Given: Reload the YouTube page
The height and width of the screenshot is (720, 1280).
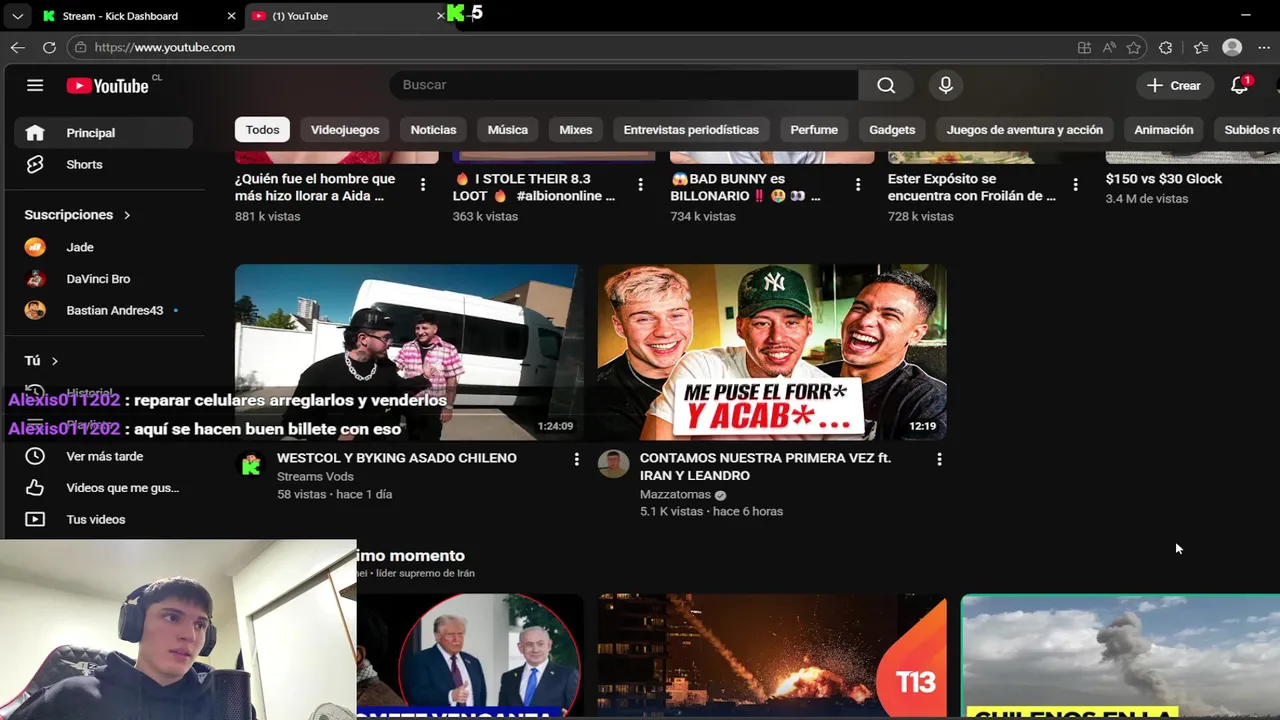Looking at the screenshot, I should pos(49,47).
